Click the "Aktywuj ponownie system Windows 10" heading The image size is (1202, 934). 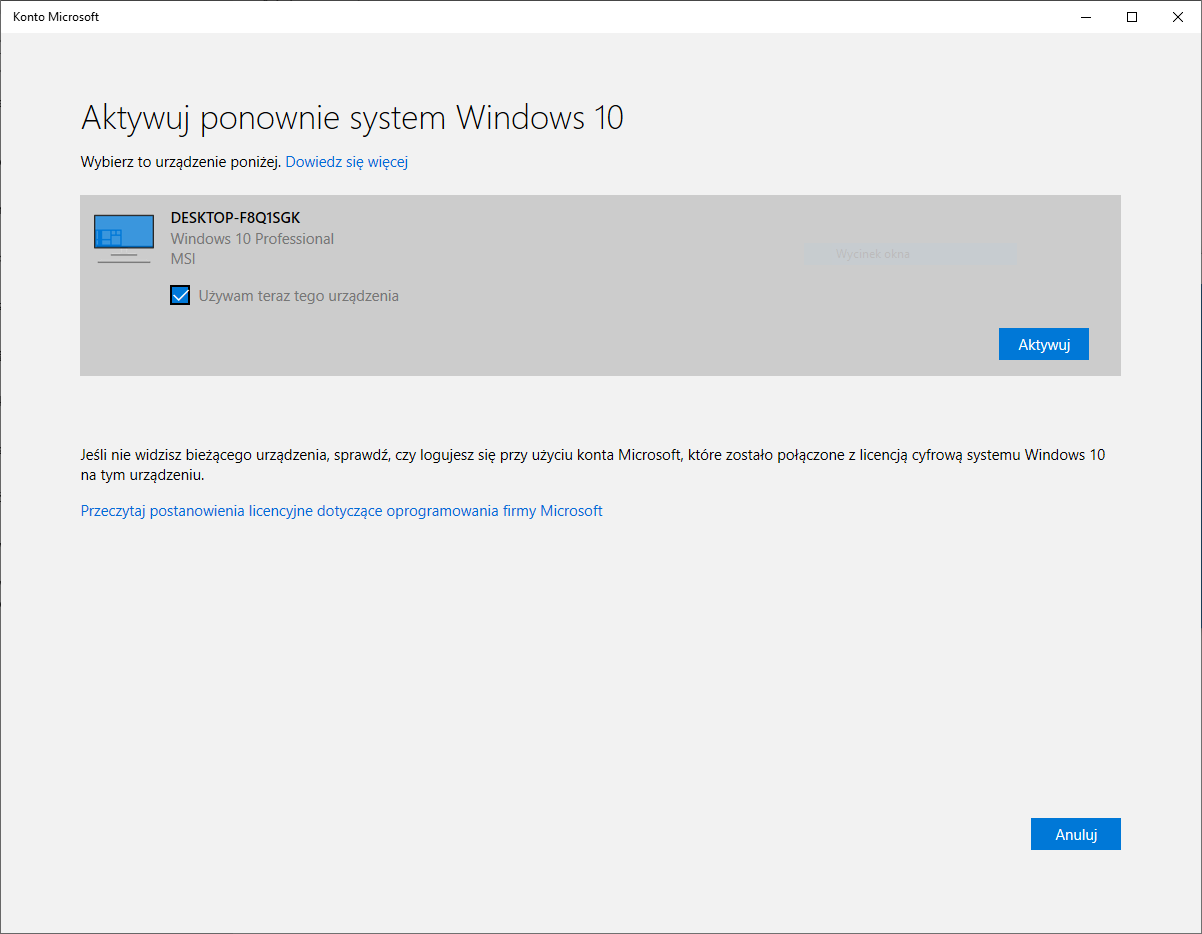tap(352, 118)
